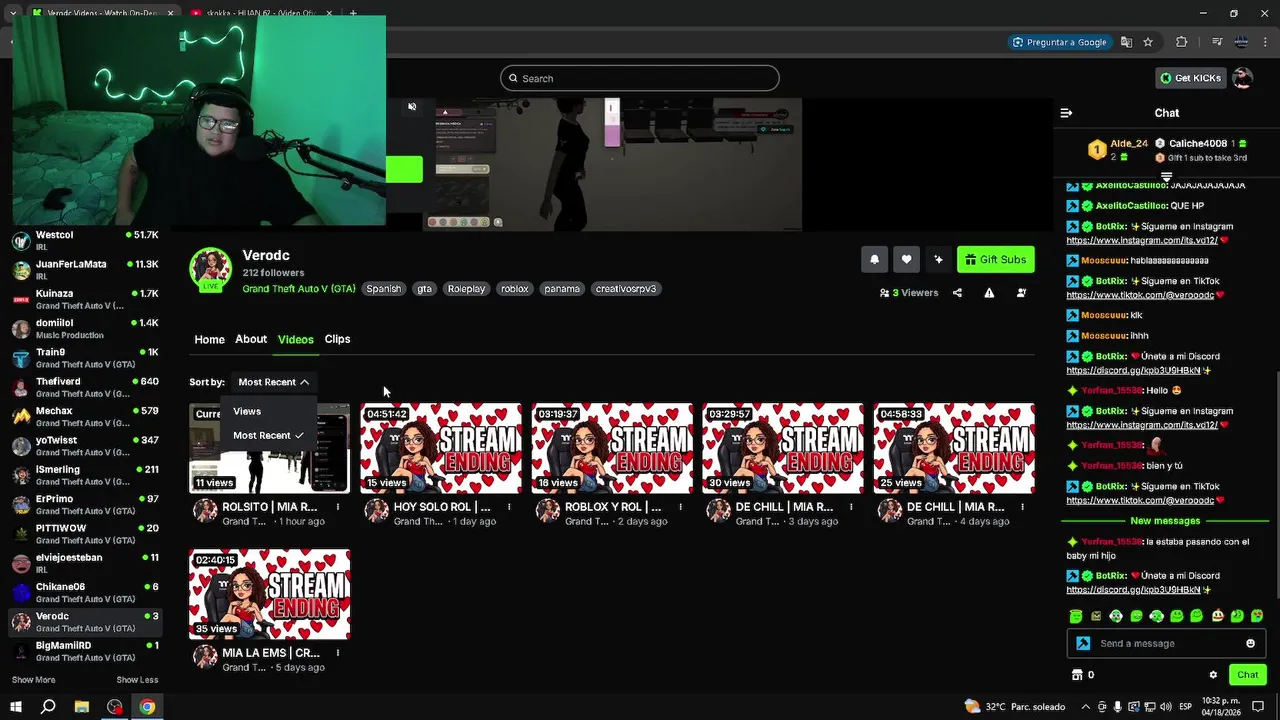Click the Get KICKs button
This screenshot has width=1280, height=720.
click(1190, 78)
